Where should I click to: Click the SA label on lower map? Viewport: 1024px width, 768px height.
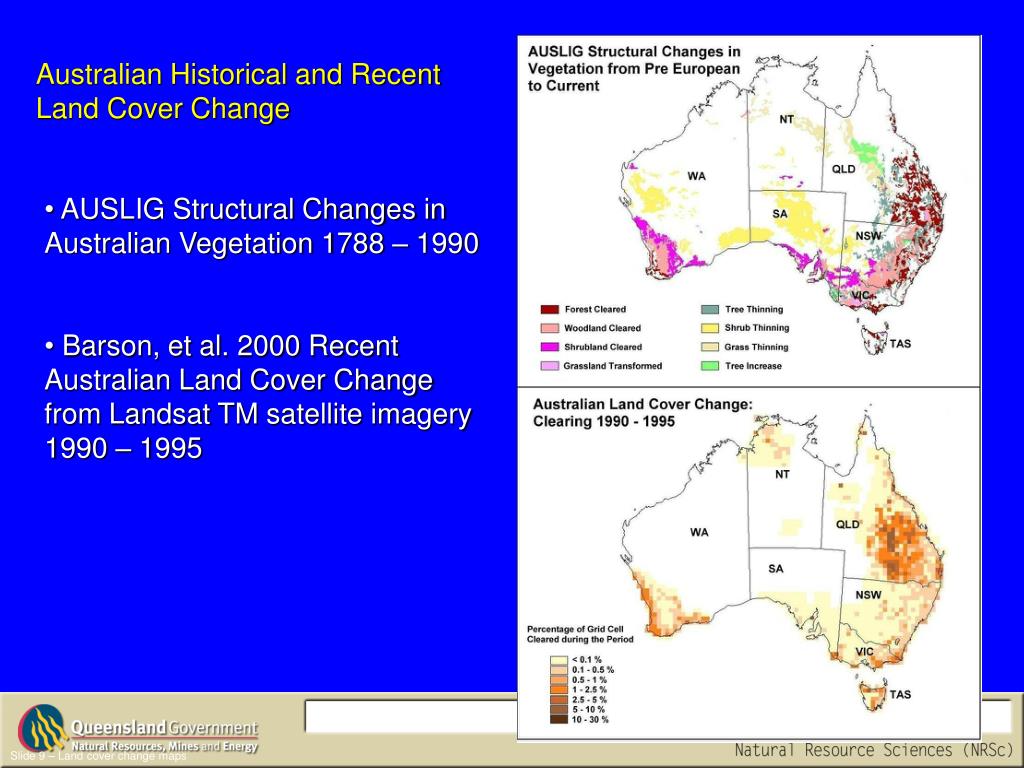pos(776,569)
